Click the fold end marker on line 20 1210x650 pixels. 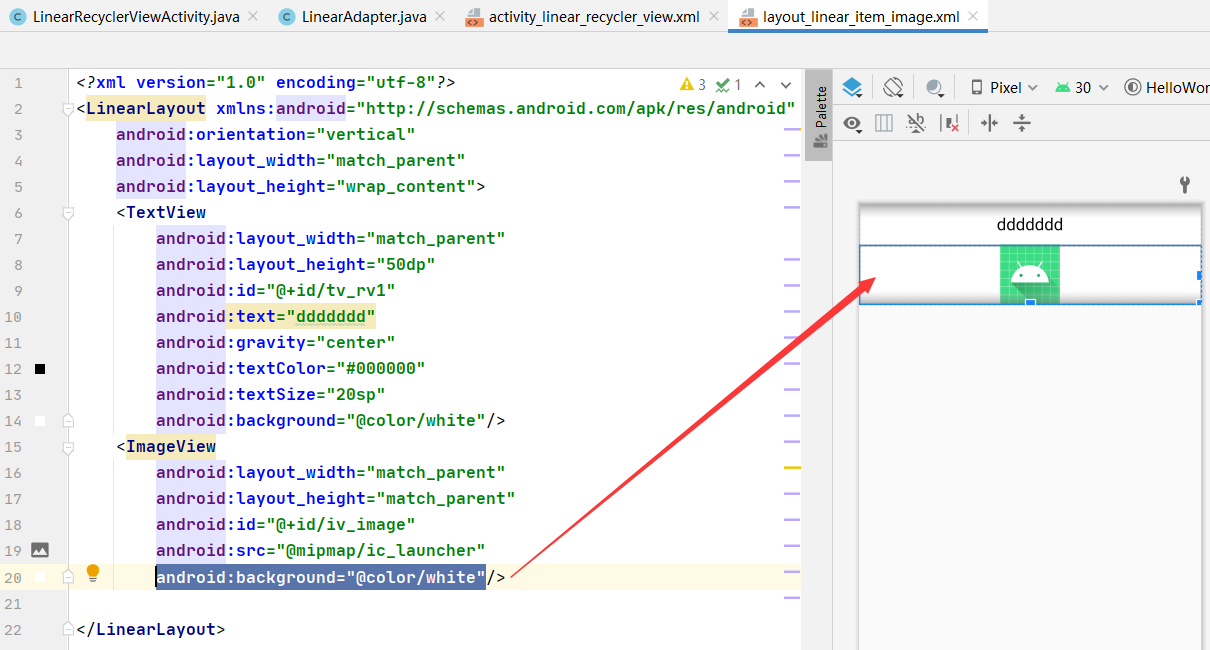coord(68,577)
